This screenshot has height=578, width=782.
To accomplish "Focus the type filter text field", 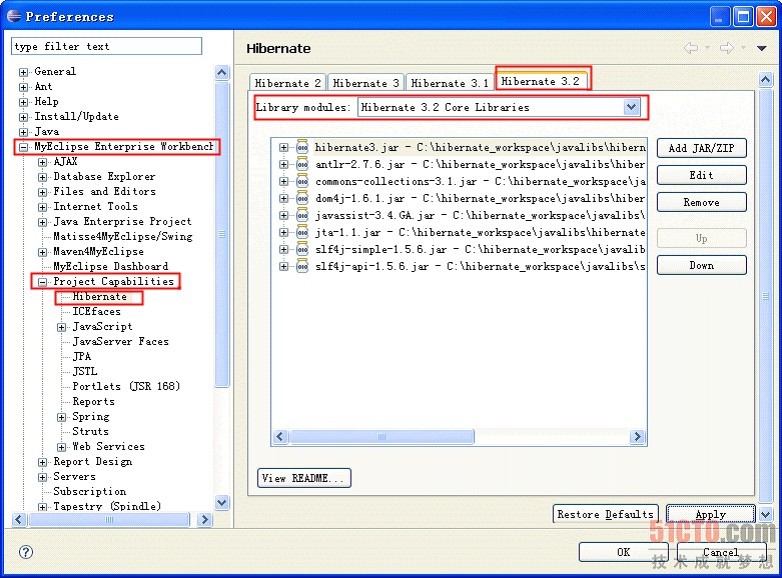I will pos(106,46).
